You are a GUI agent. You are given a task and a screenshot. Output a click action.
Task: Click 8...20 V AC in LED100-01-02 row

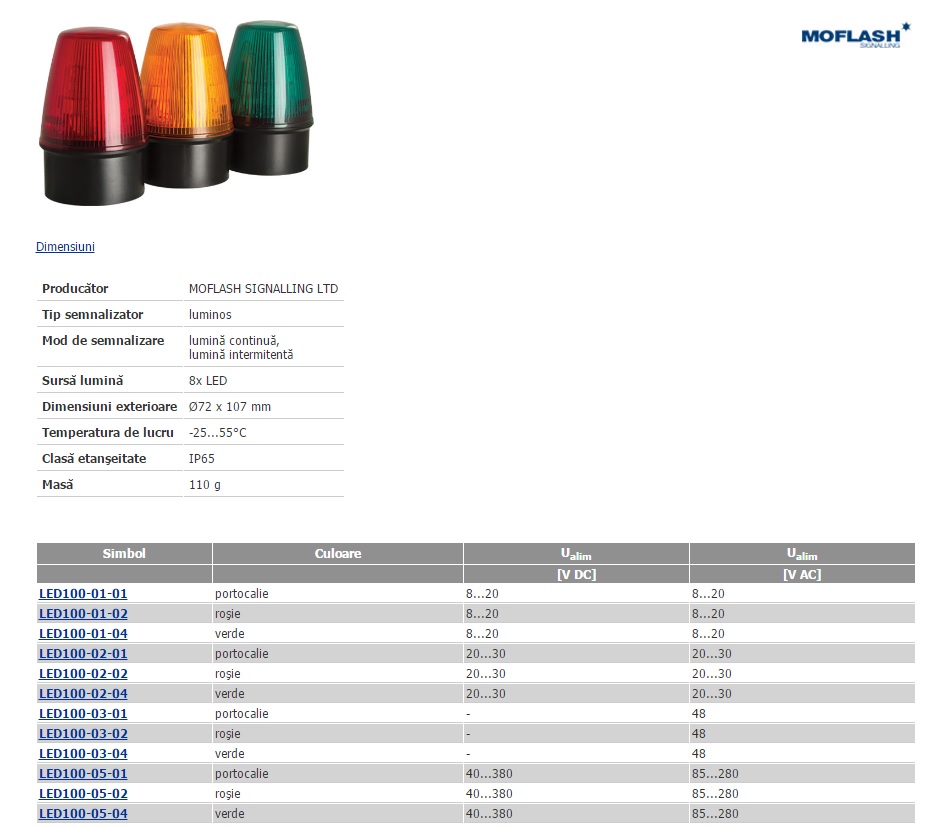(x=708, y=613)
